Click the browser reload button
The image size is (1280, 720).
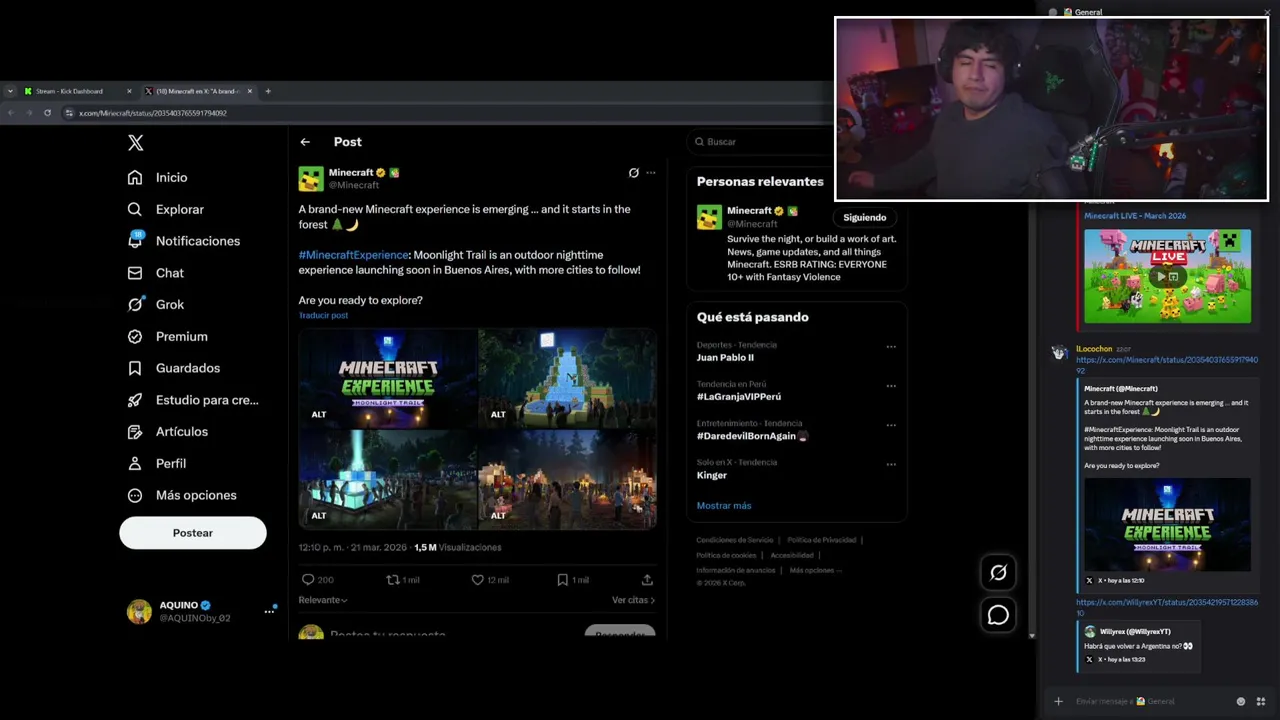(x=47, y=113)
